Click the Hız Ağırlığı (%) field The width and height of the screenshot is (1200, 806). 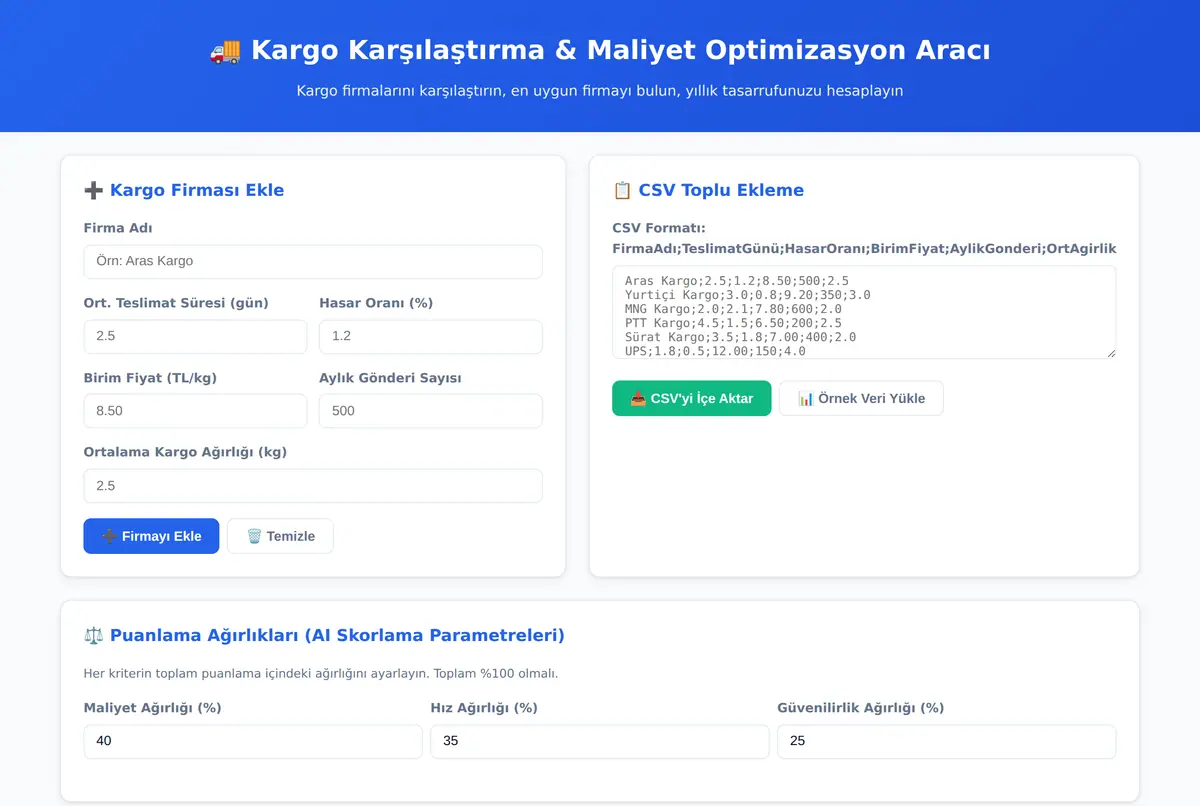[x=600, y=742]
